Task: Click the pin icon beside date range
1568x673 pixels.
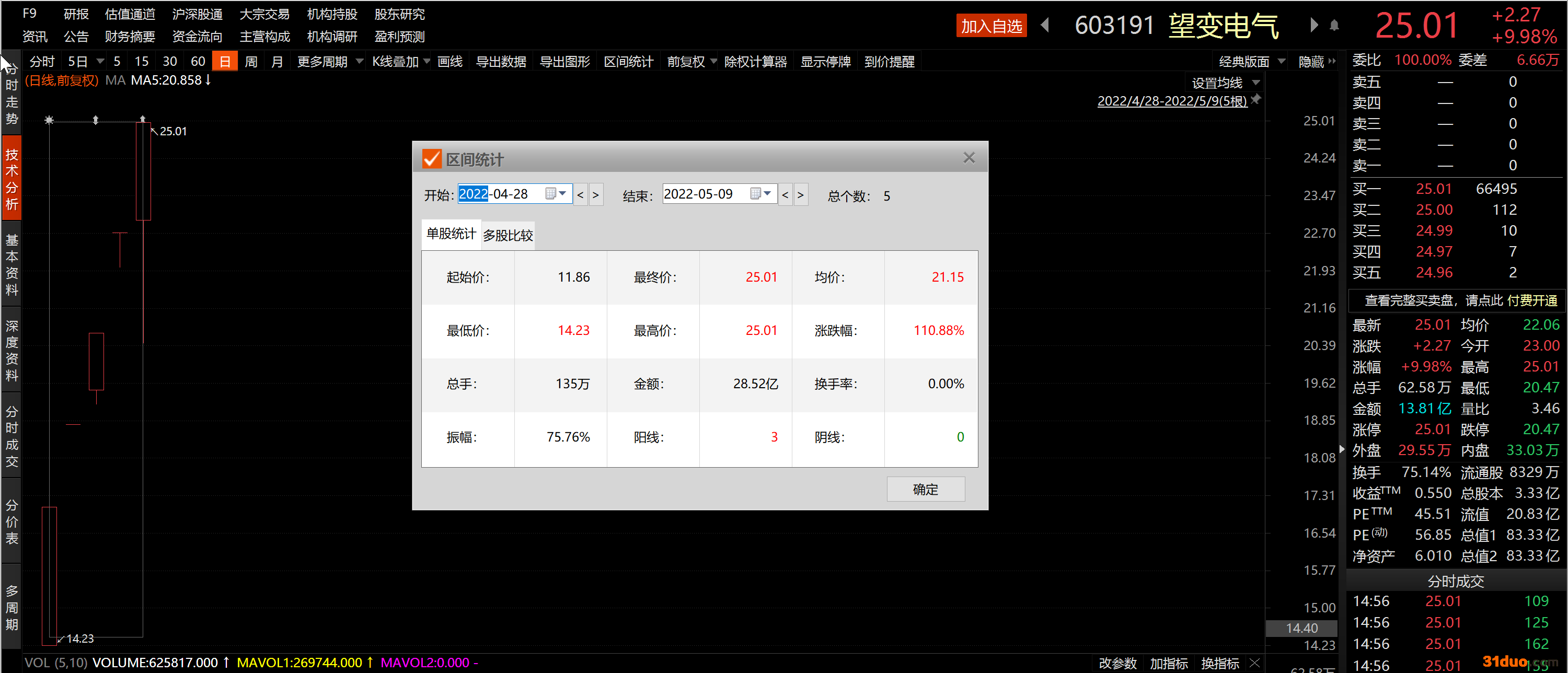Action: point(1256,99)
